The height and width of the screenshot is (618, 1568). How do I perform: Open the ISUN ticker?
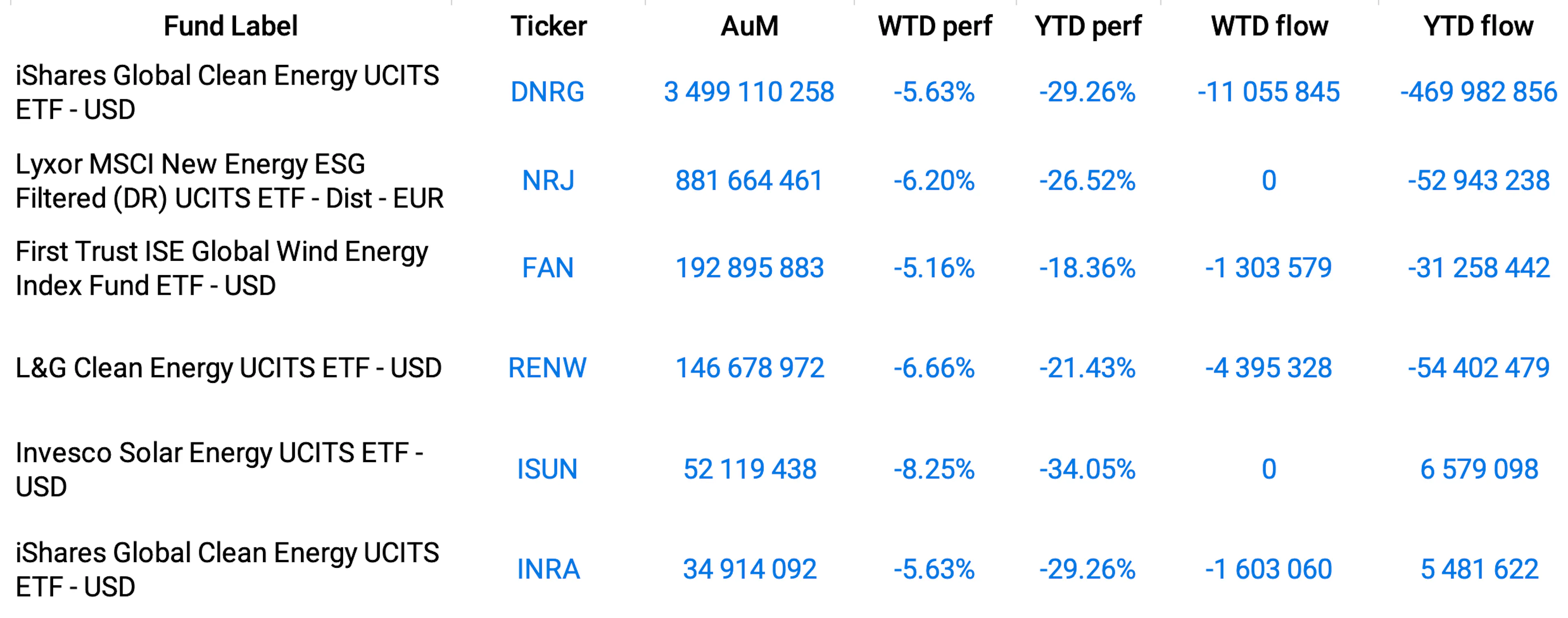[547, 469]
